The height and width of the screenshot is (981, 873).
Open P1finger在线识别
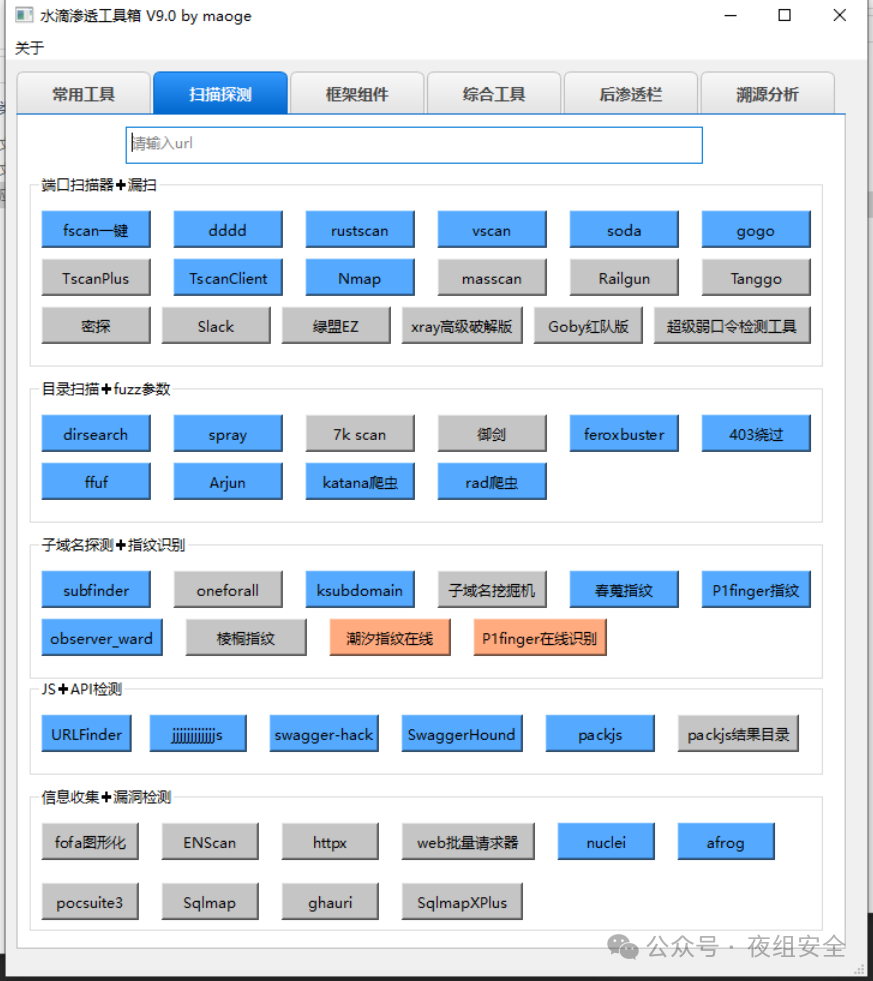[540, 638]
